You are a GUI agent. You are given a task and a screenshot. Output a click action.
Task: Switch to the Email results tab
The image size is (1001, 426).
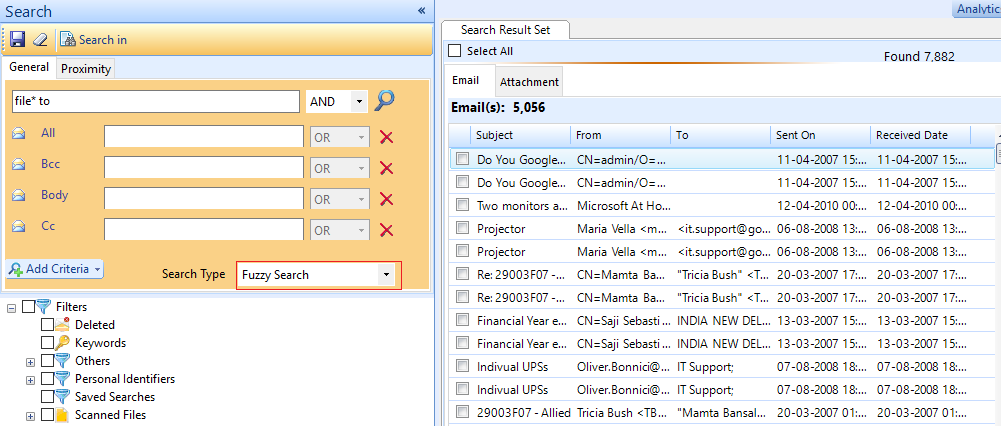[x=465, y=80]
